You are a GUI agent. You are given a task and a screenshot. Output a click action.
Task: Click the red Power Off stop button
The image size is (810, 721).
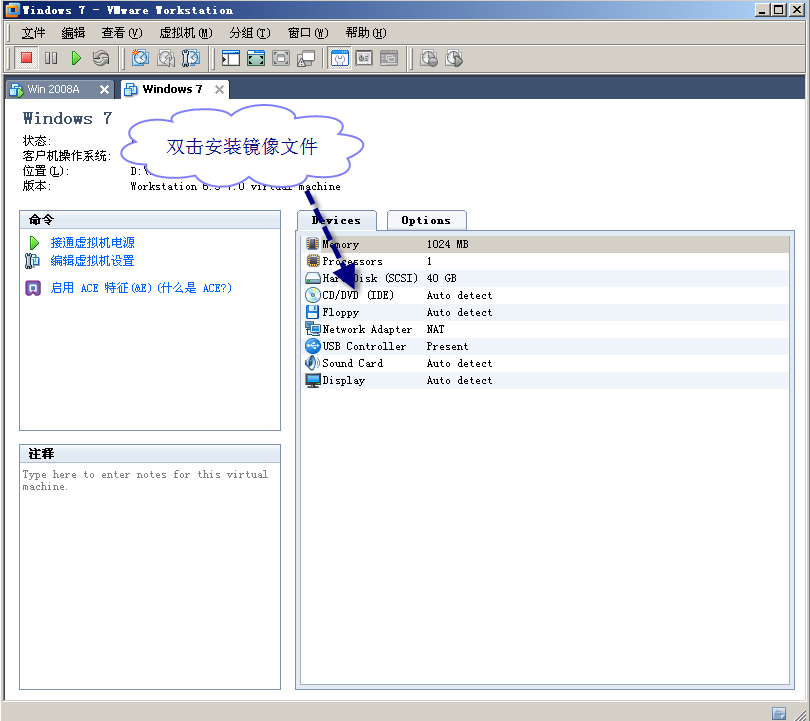click(26, 58)
